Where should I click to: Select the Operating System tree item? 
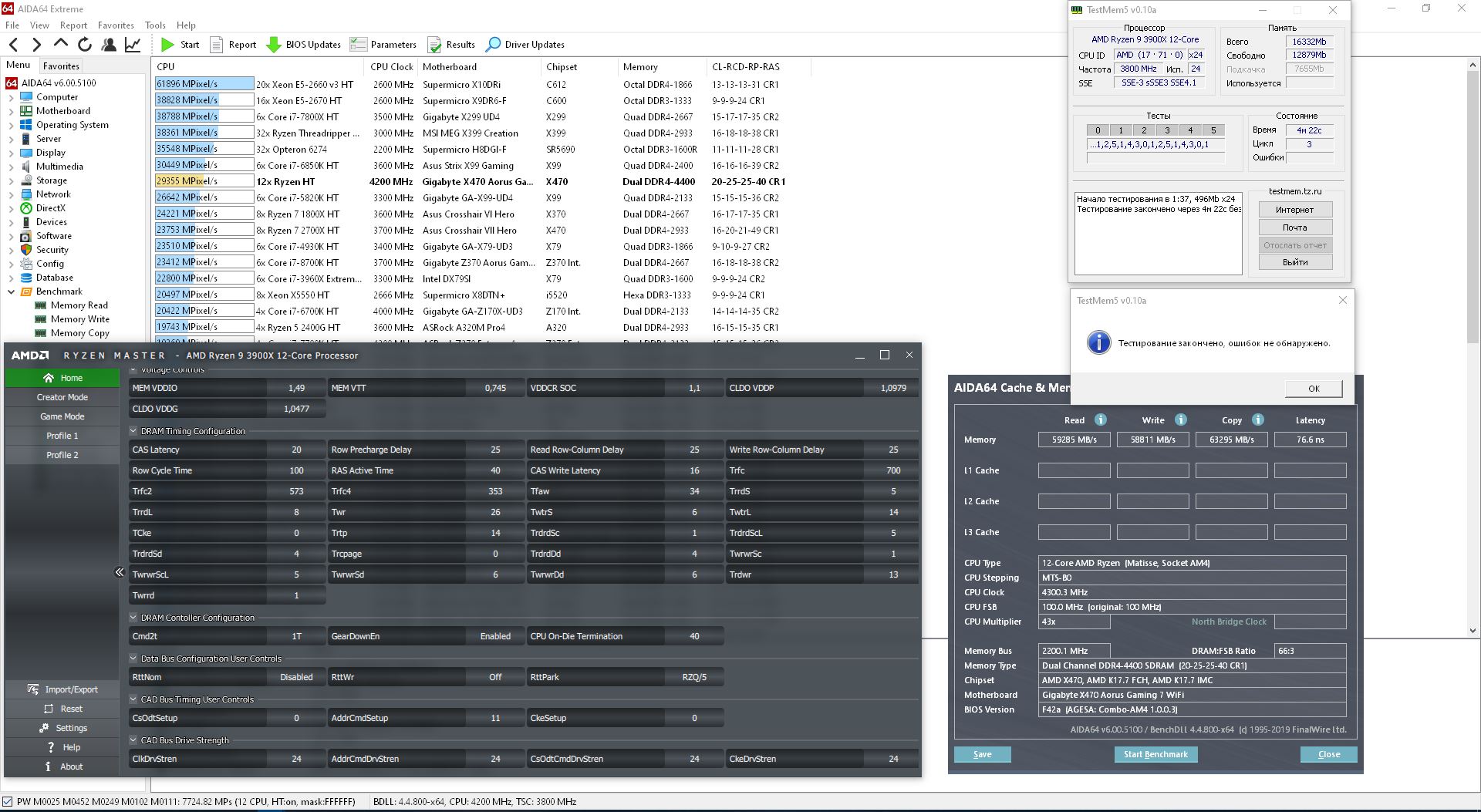pos(73,125)
